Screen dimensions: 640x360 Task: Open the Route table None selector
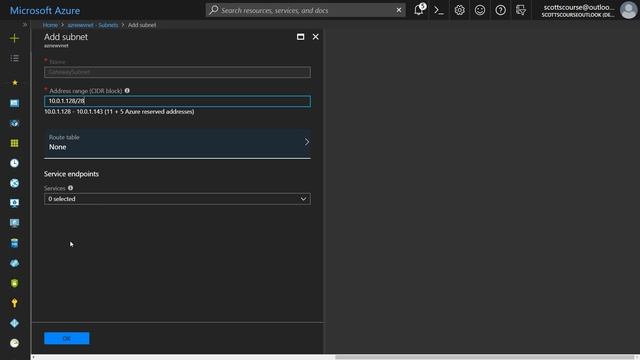(x=177, y=142)
